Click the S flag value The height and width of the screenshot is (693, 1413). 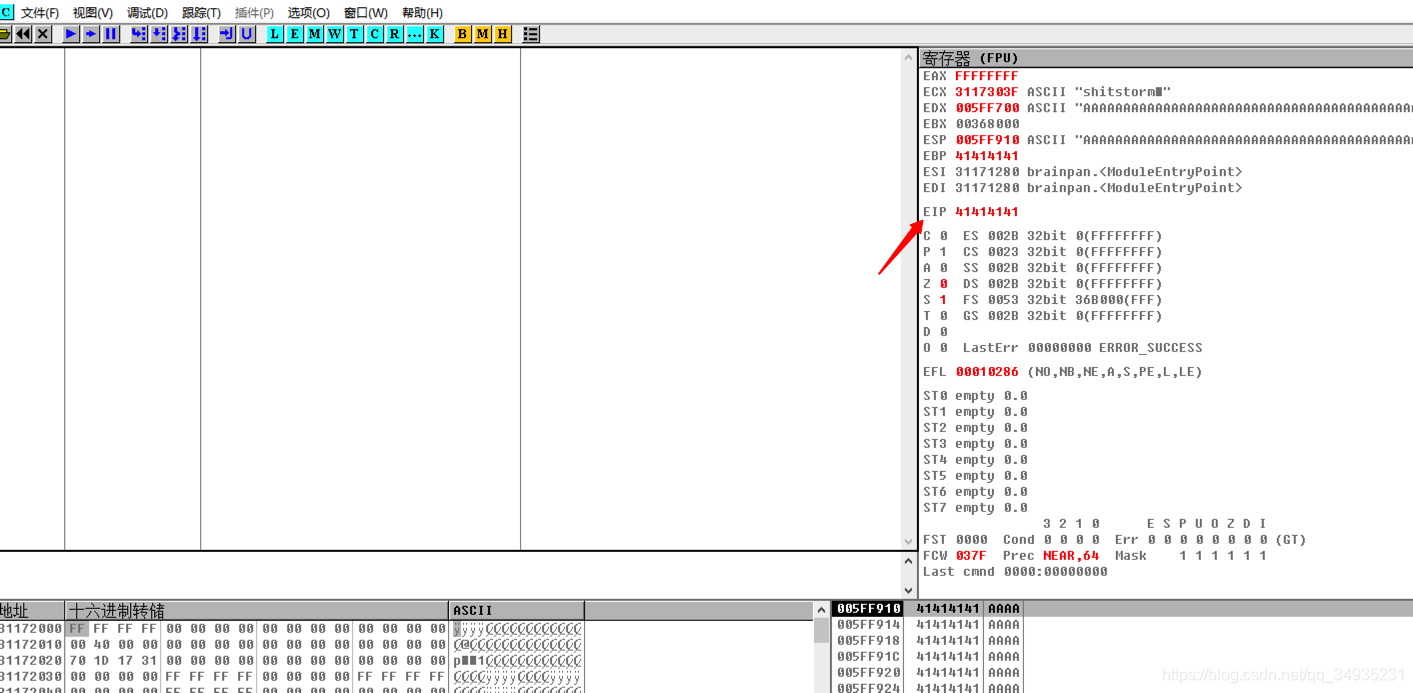943,300
